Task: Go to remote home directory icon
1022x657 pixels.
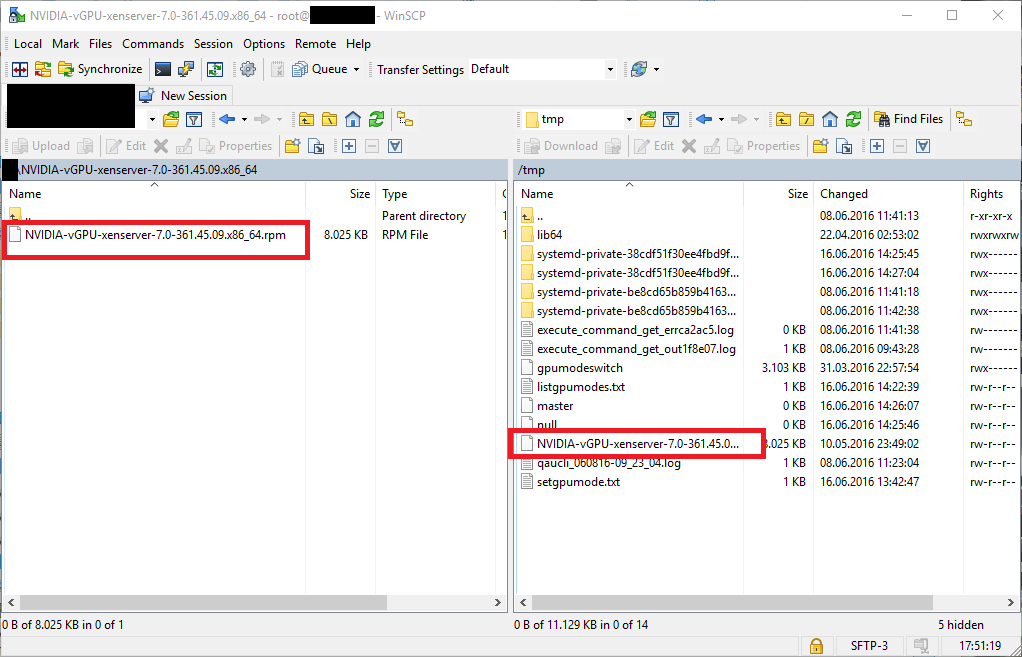Action: [830, 119]
